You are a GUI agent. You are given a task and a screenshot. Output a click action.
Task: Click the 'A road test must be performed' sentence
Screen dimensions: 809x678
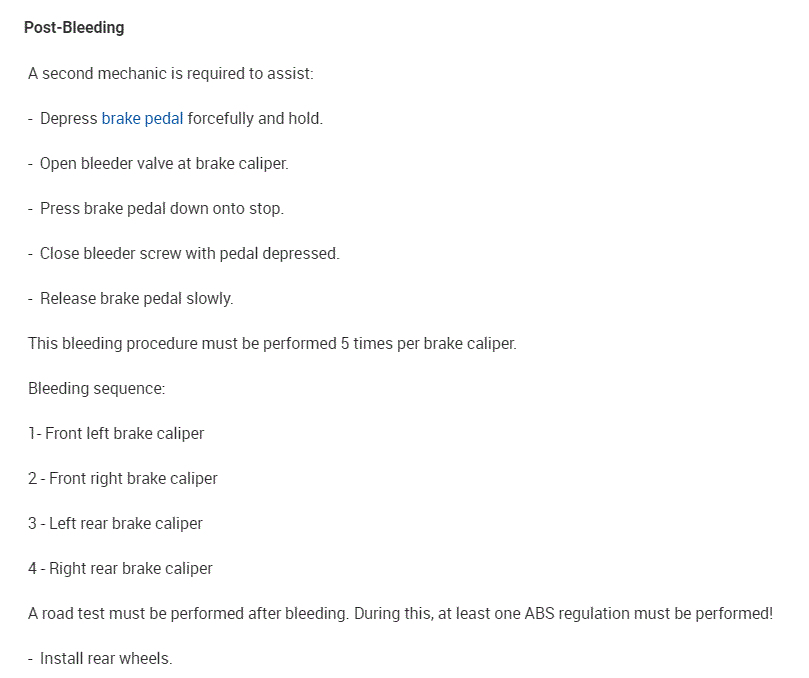[188, 613]
